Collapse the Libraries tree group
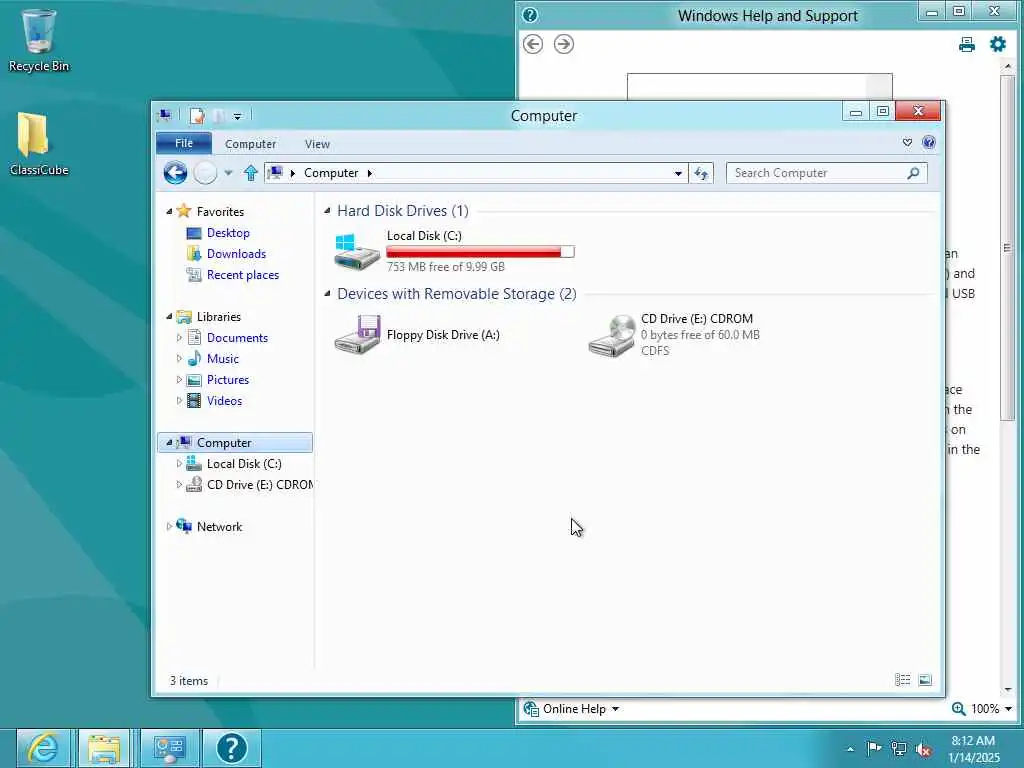Image resolution: width=1024 pixels, height=768 pixels. point(169,317)
